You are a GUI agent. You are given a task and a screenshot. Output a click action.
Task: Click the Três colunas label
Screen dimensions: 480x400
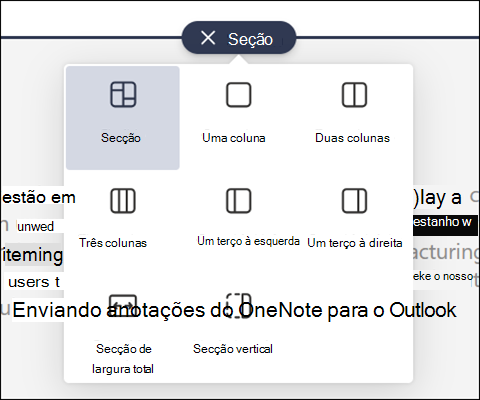[x=113, y=243]
